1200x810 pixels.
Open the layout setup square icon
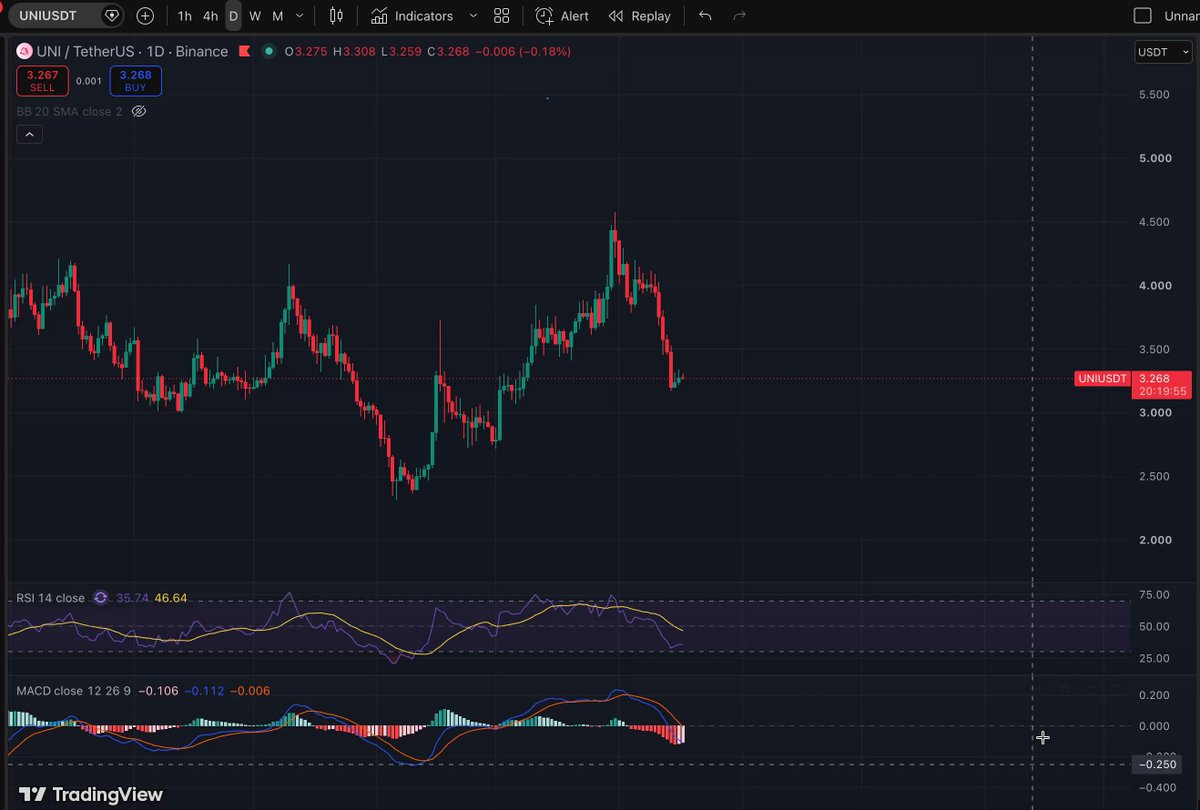[1142, 16]
